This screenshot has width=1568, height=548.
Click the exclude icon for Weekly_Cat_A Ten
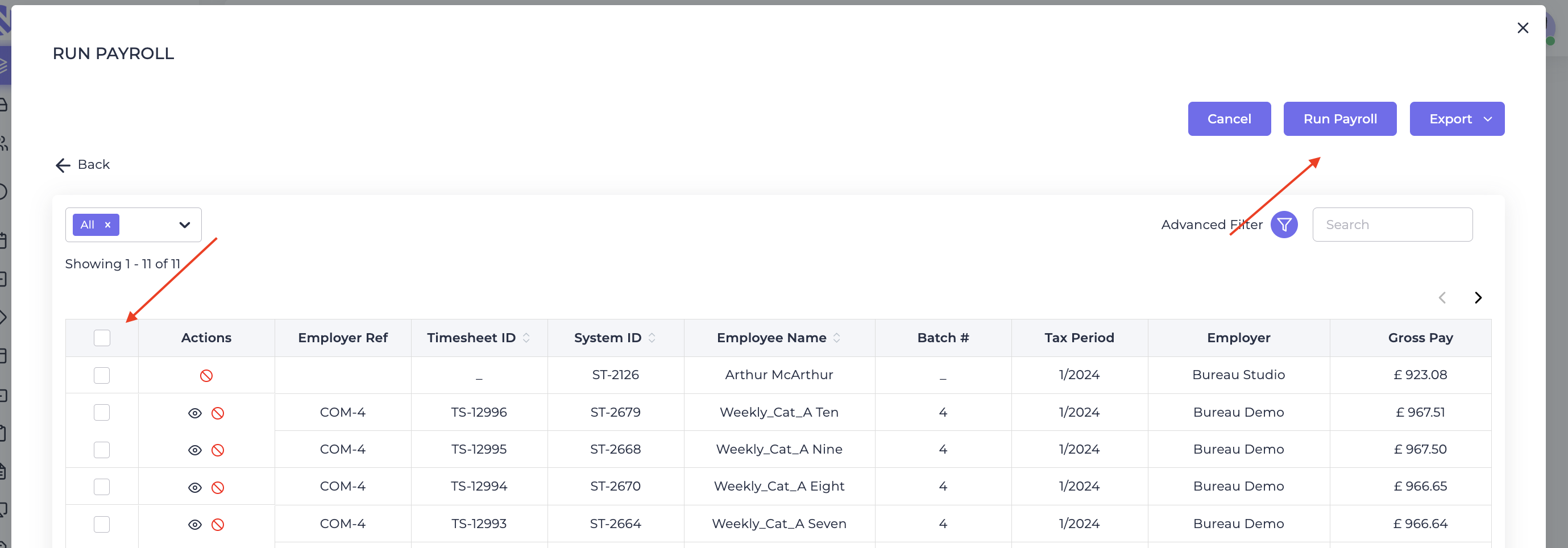(x=217, y=413)
